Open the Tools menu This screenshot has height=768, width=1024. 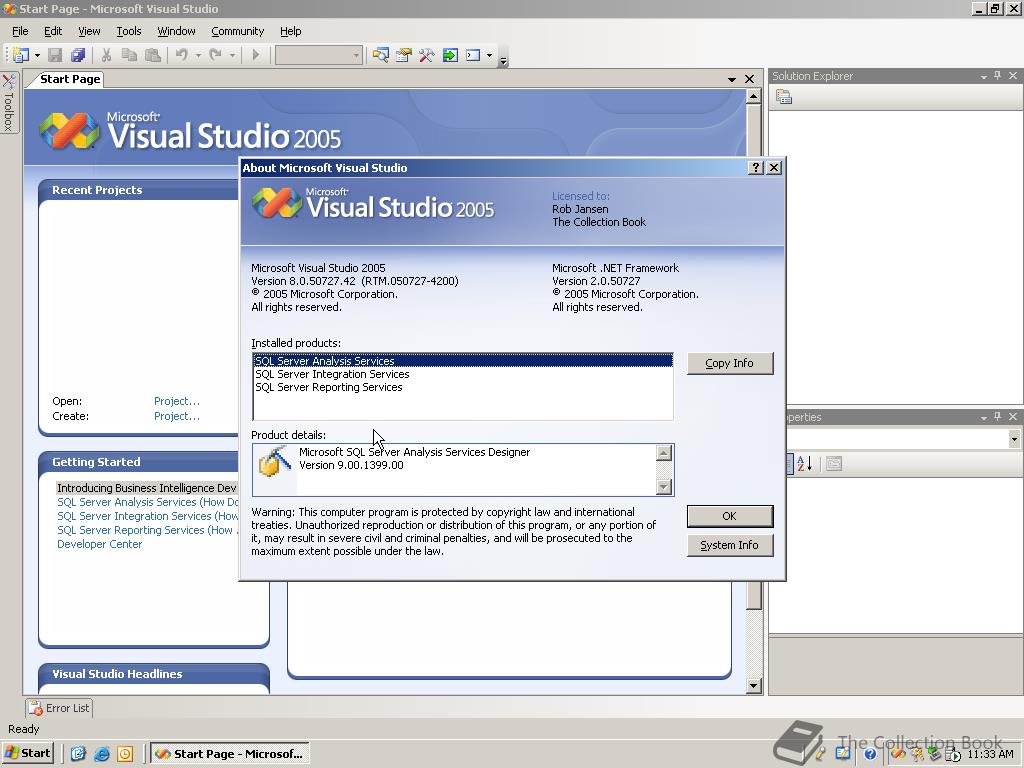129,31
